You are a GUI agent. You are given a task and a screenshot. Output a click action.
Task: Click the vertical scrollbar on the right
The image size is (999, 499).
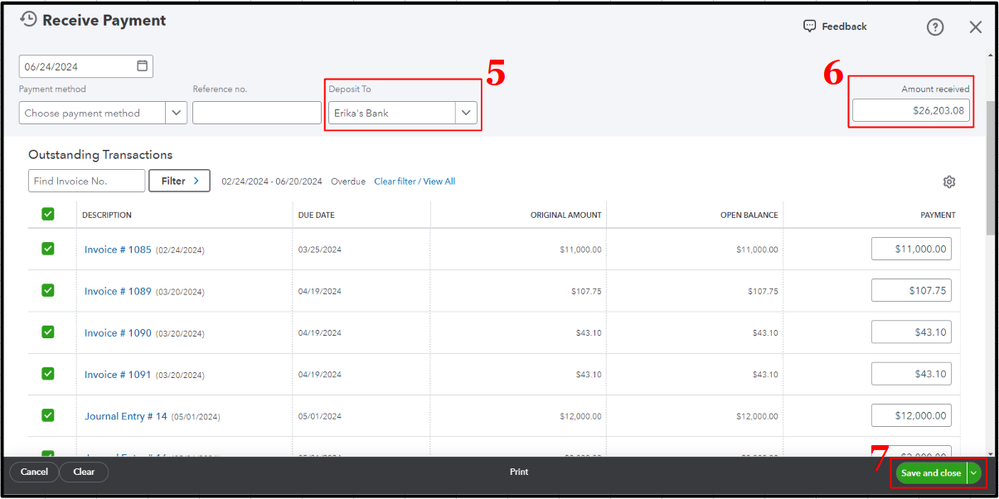click(989, 168)
